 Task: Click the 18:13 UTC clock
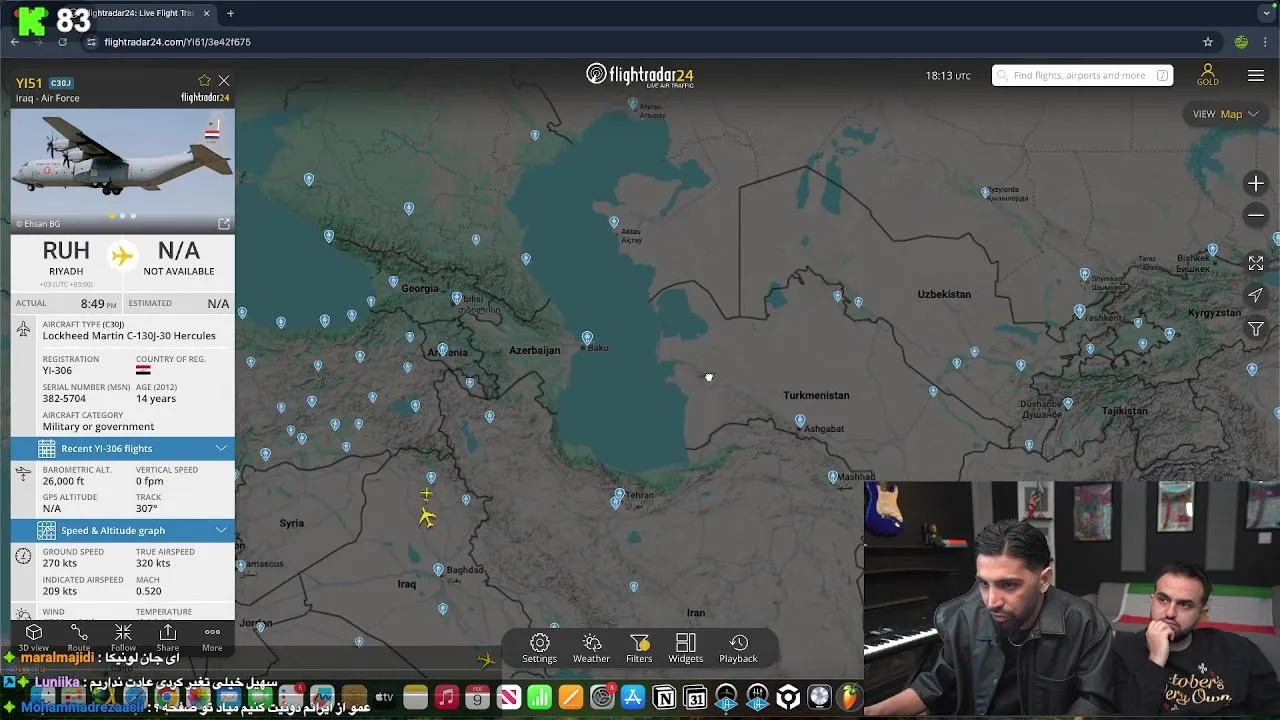click(x=948, y=76)
